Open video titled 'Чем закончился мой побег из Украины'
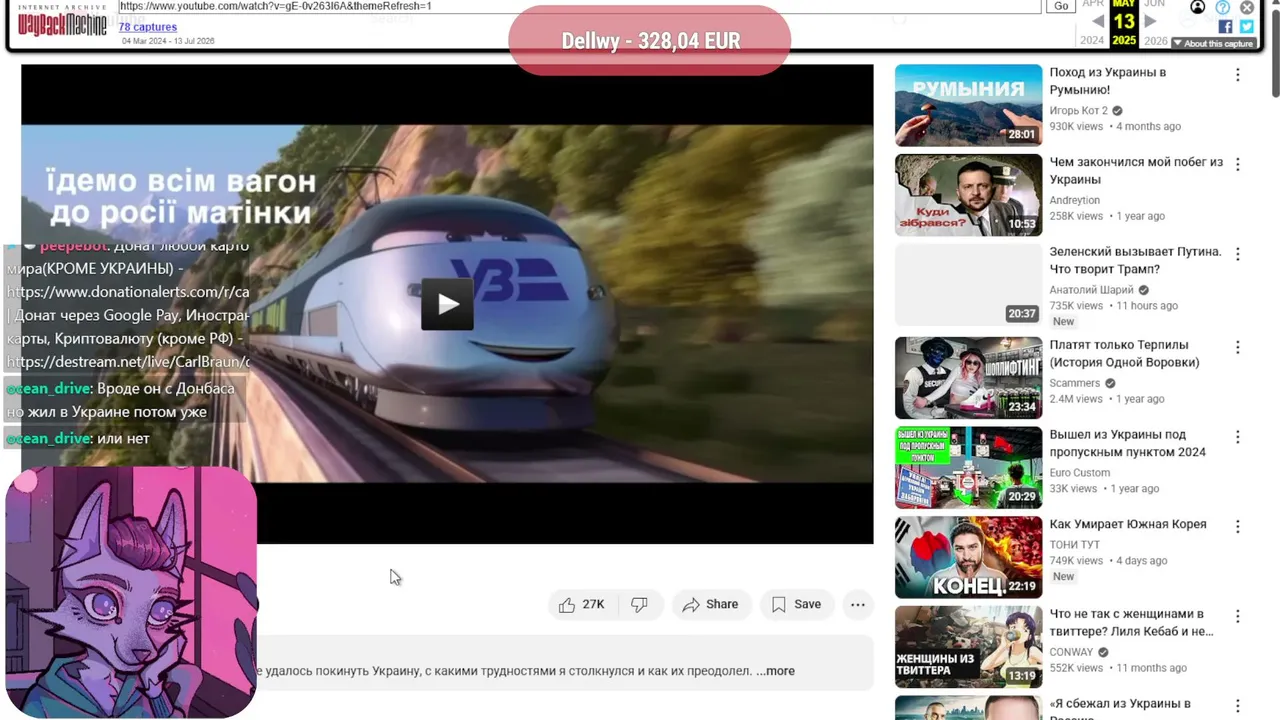The height and width of the screenshot is (720, 1280). click(x=1136, y=171)
